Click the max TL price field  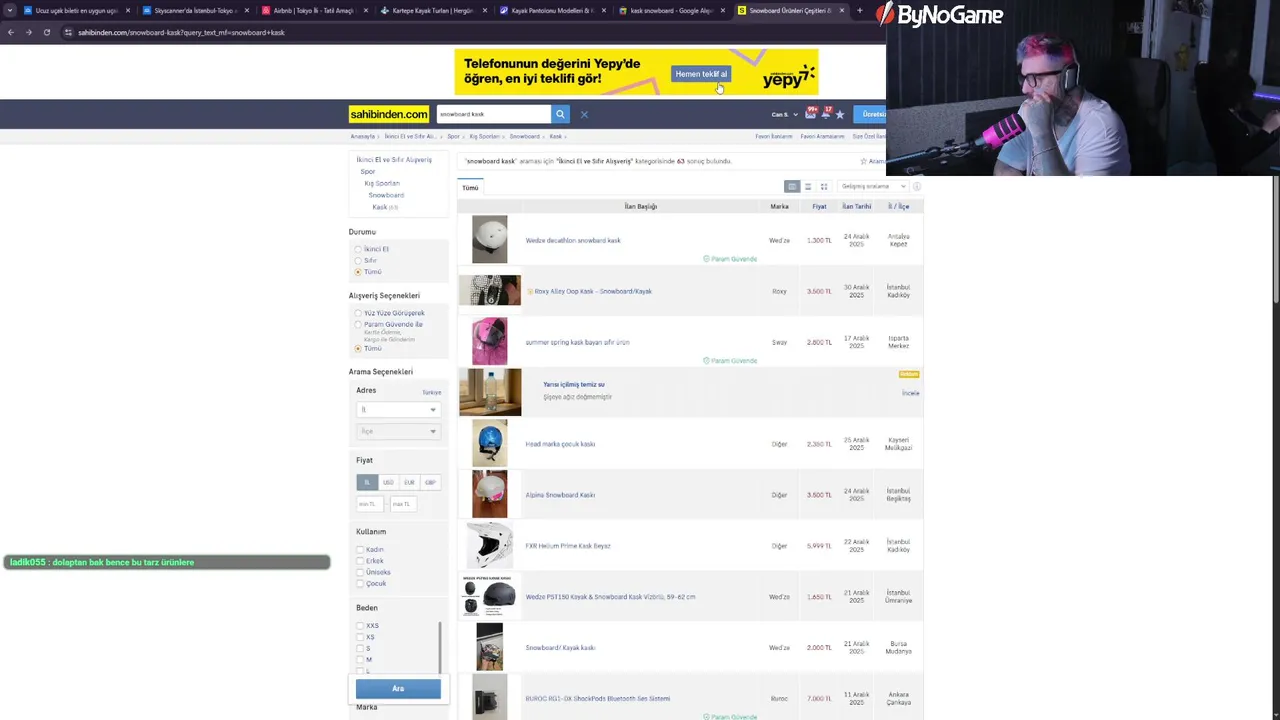[403, 504]
